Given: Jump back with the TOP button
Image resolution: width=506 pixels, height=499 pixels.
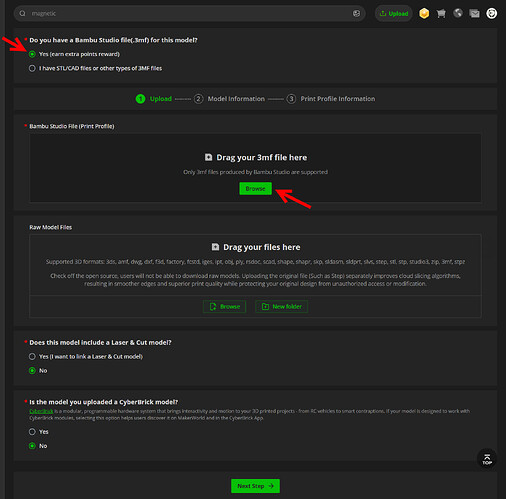Looking at the screenshot, I should coord(487,459).
